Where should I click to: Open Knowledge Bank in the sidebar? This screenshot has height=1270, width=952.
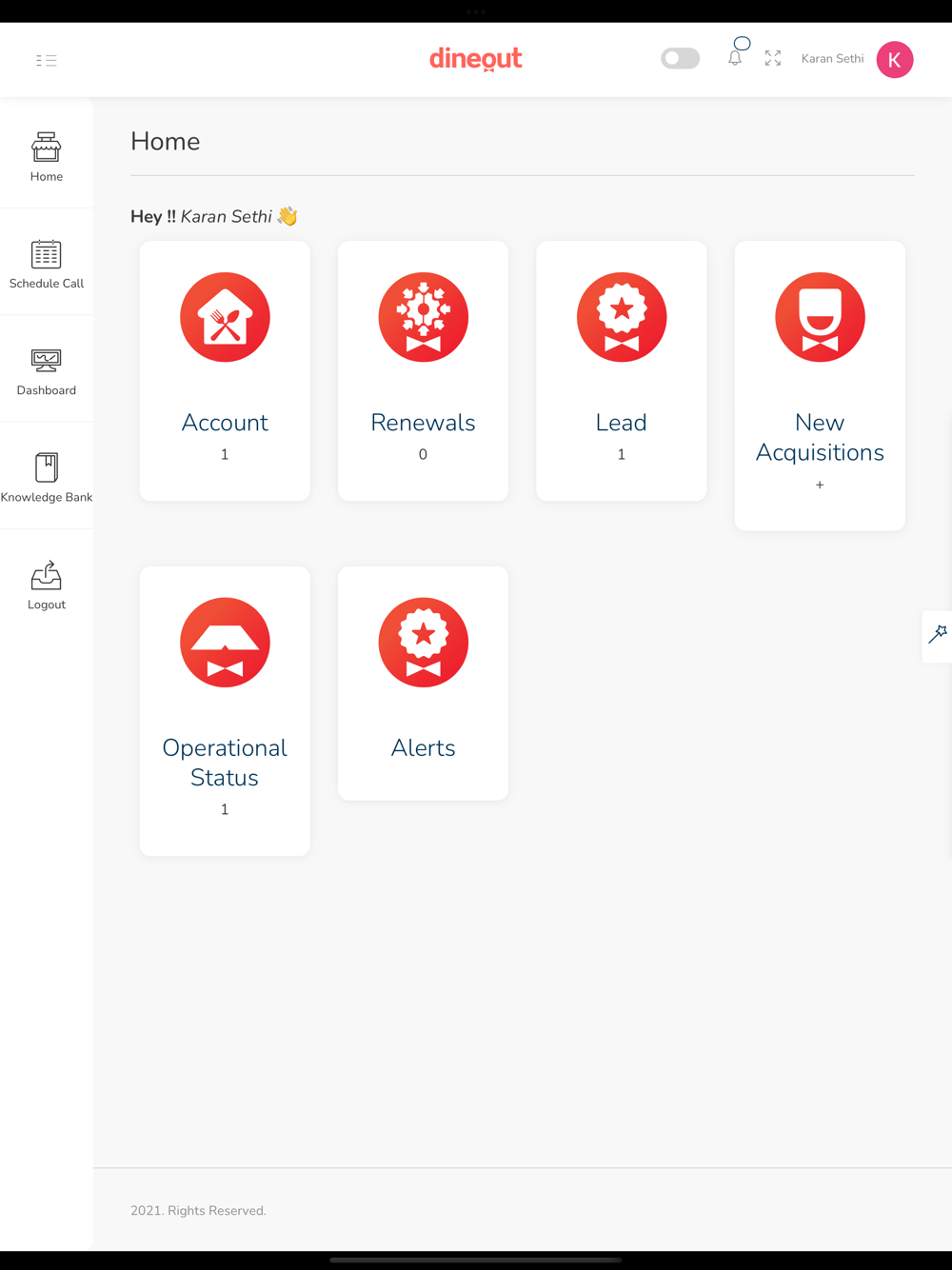tap(47, 478)
